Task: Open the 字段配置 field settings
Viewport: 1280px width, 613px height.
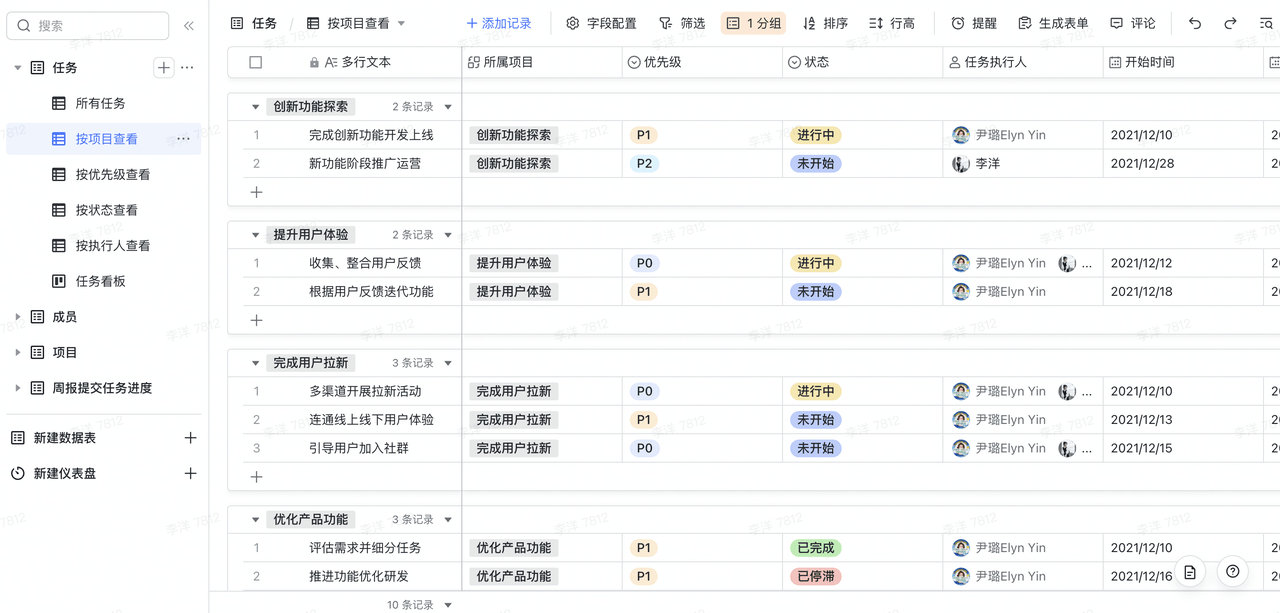Action: (601, 23)
